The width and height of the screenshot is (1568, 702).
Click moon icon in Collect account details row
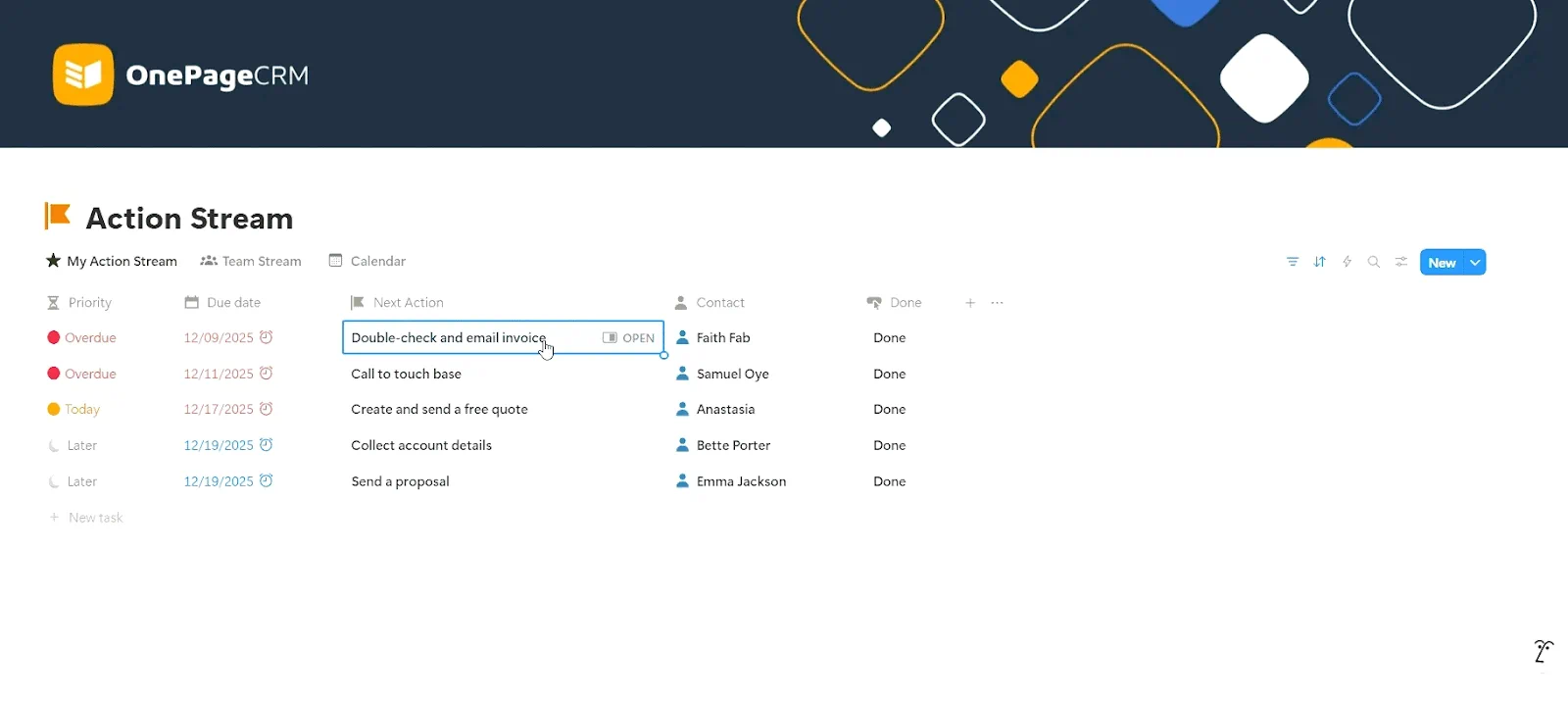[54, 446]
